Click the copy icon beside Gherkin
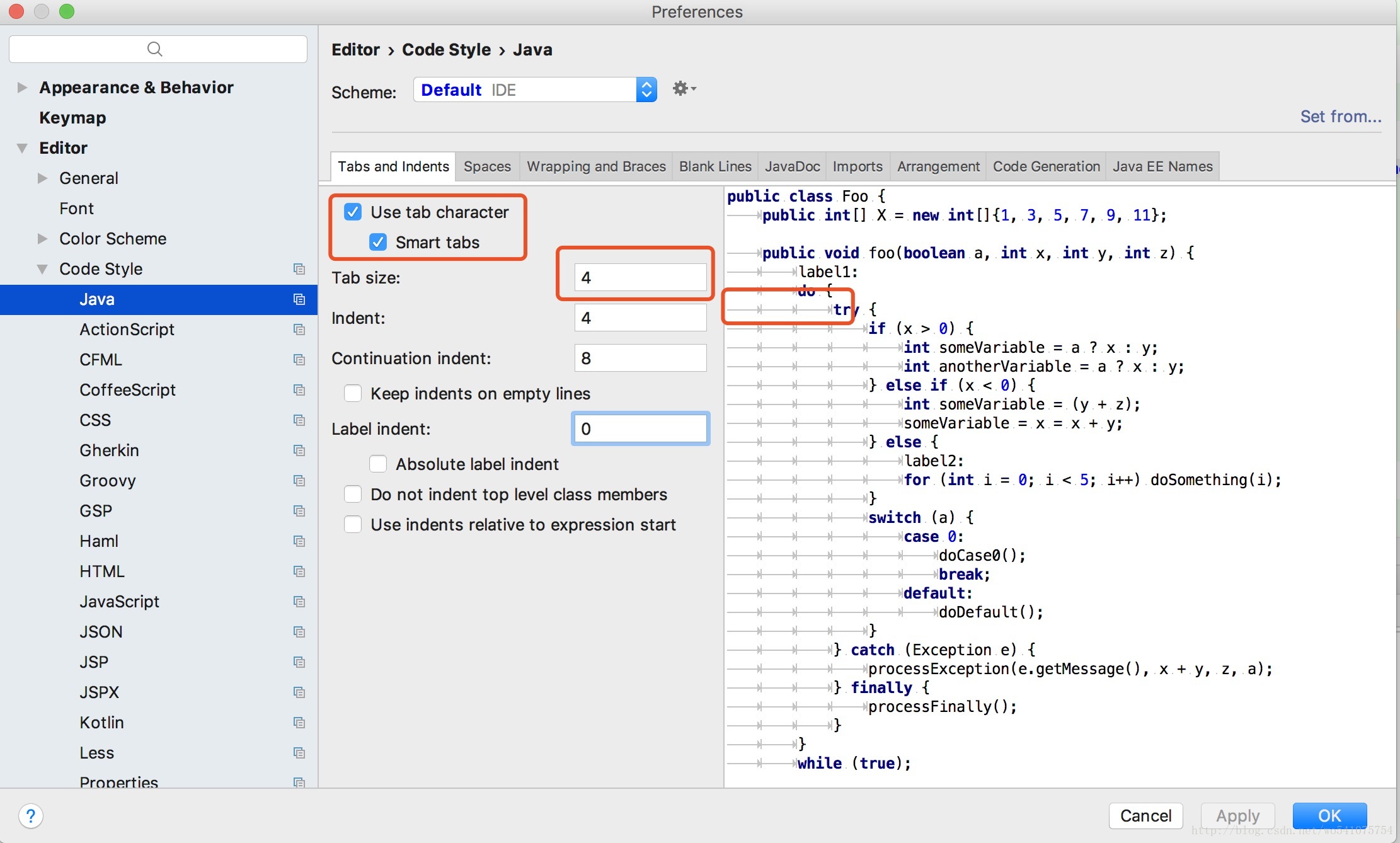The width and height of the screenshot is (1400, 843). pyautogui.click(x=299, y=450)
